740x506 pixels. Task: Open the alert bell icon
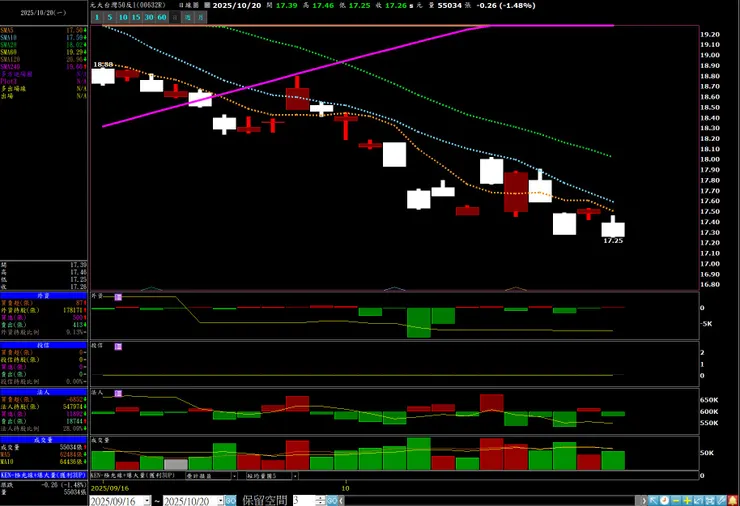pos(733,500)
